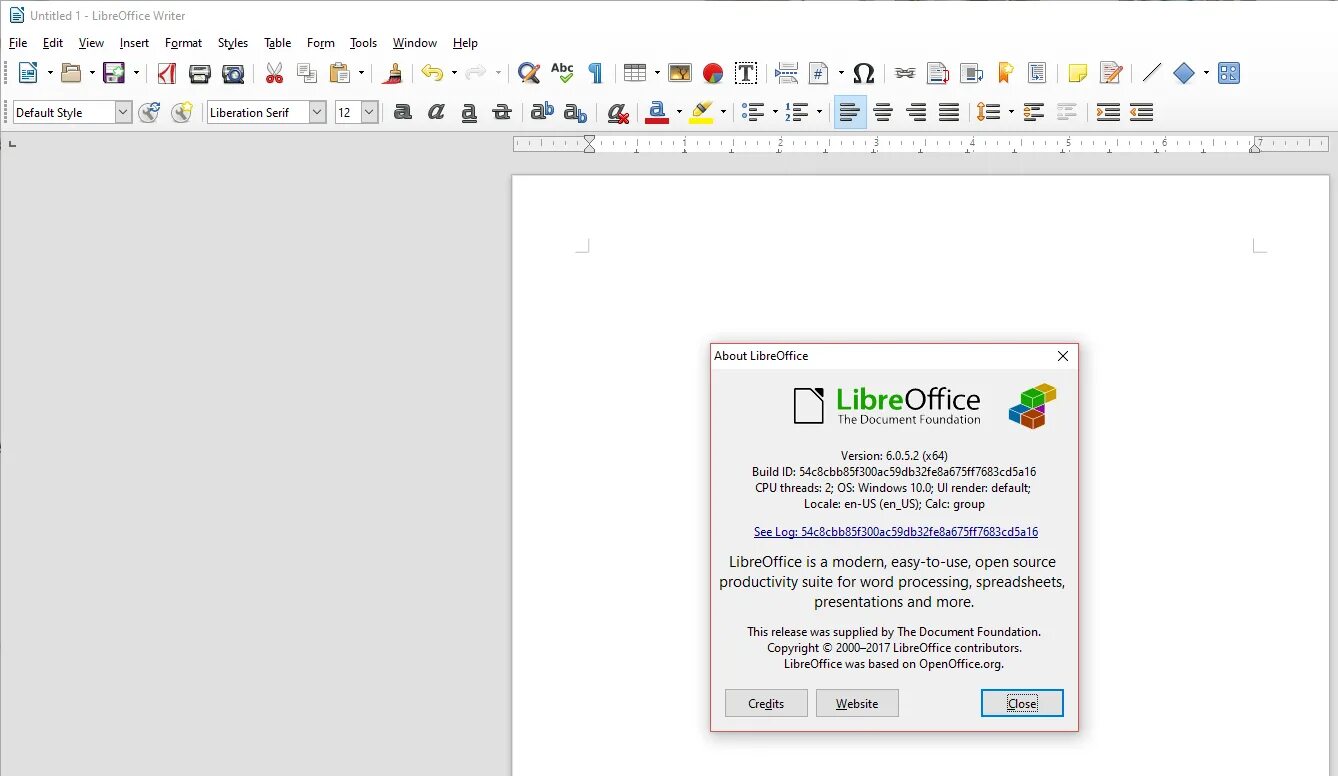This screenshot has width=1338, height=776.
Task: Open the Styles menu
Action: coord(233,43)
